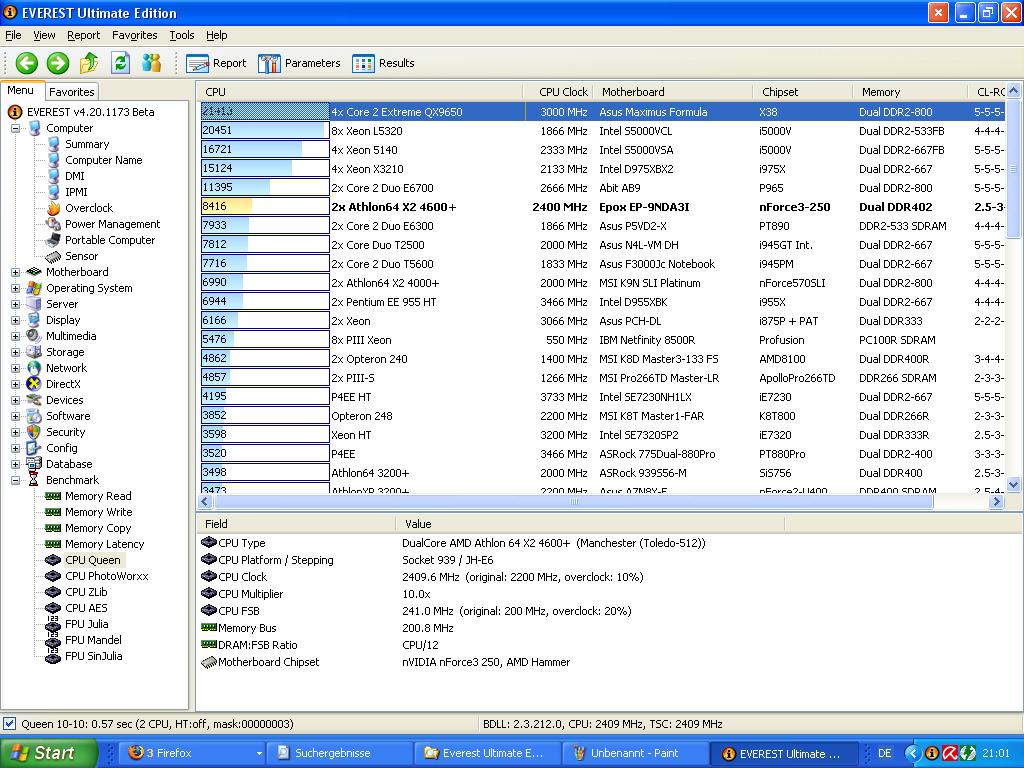This screenshot has width=1024, height=768.
Task: Select the 2x Athlon64 X2 4600+ result row
Action: 601,207
